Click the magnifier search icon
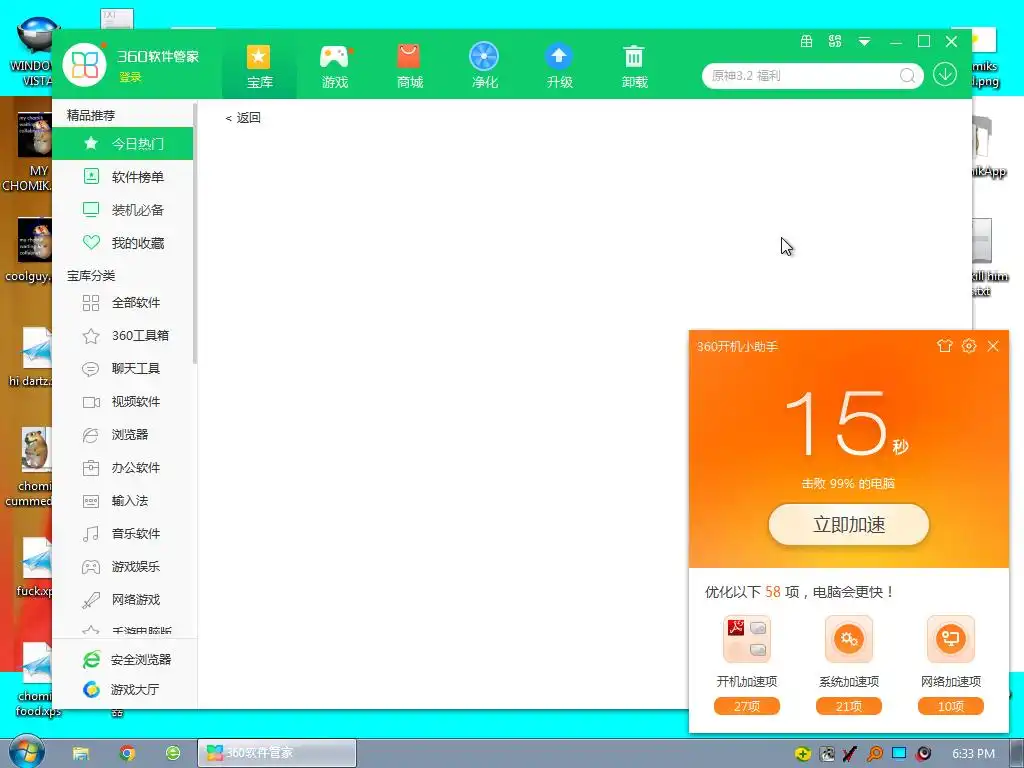 907,76
